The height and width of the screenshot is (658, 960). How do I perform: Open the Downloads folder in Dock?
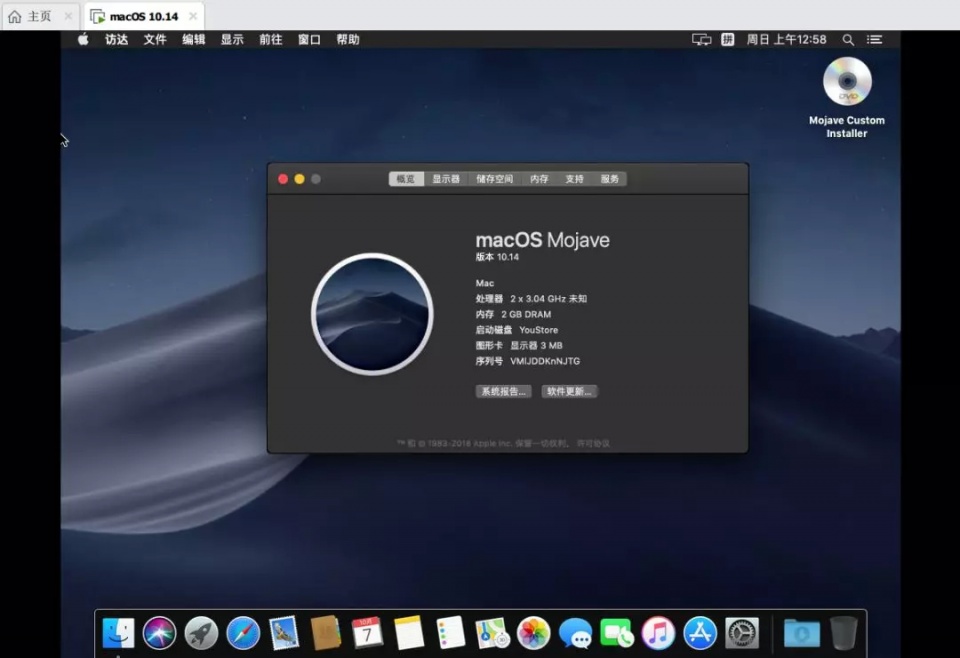(x=802, y=632)
